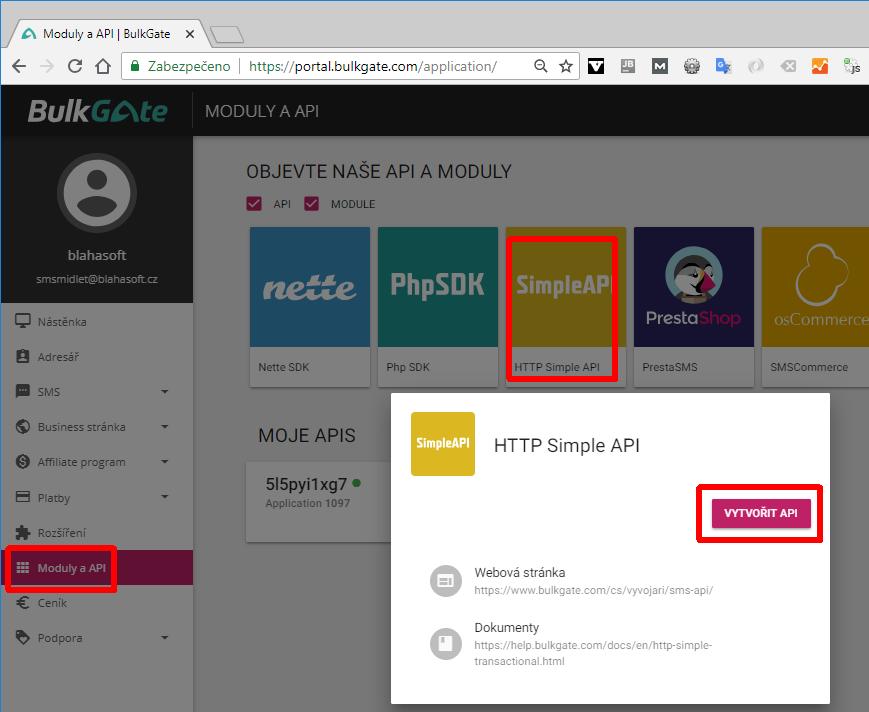This screenshot has height=712, width=869.
Task: Open the HTTP Simple API card
Action: pyautogui.click(x=566, y=306)
